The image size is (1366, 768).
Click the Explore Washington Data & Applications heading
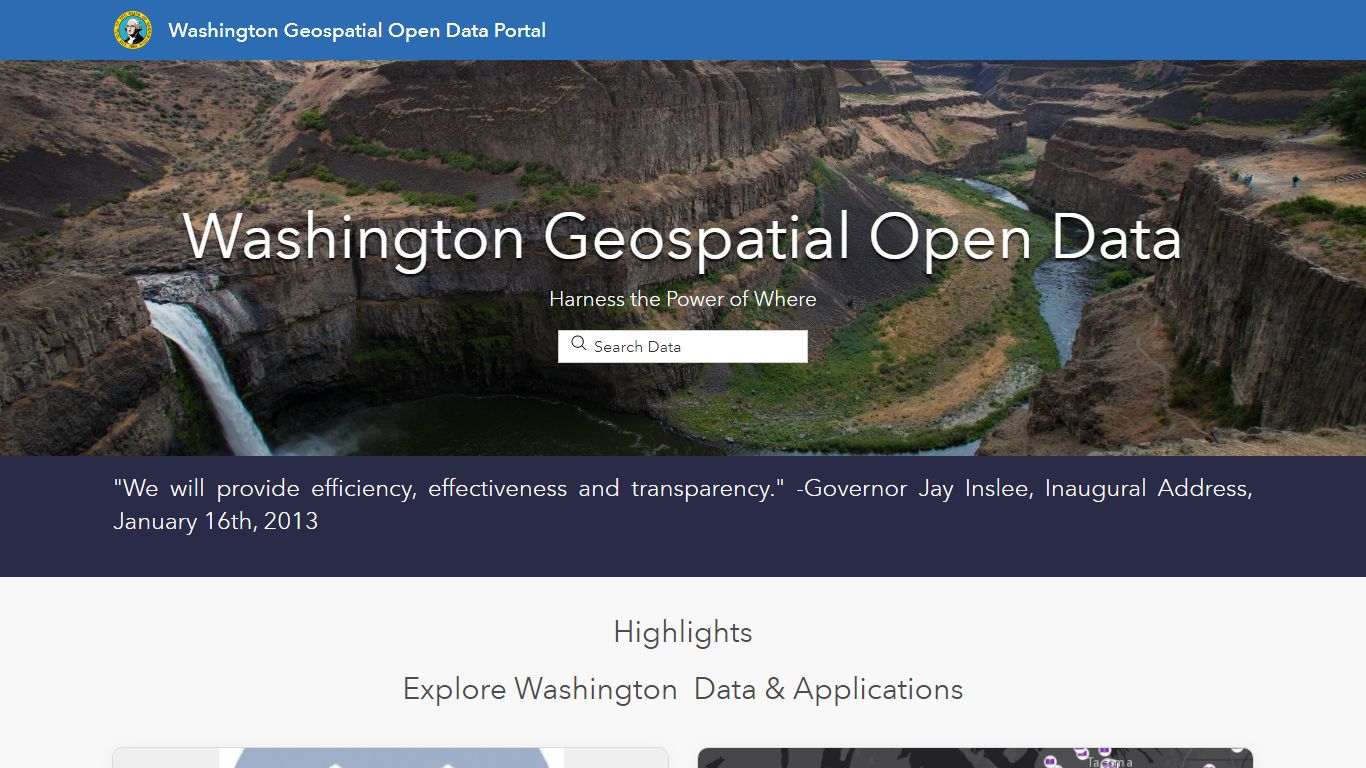click(x=683, y=689)
